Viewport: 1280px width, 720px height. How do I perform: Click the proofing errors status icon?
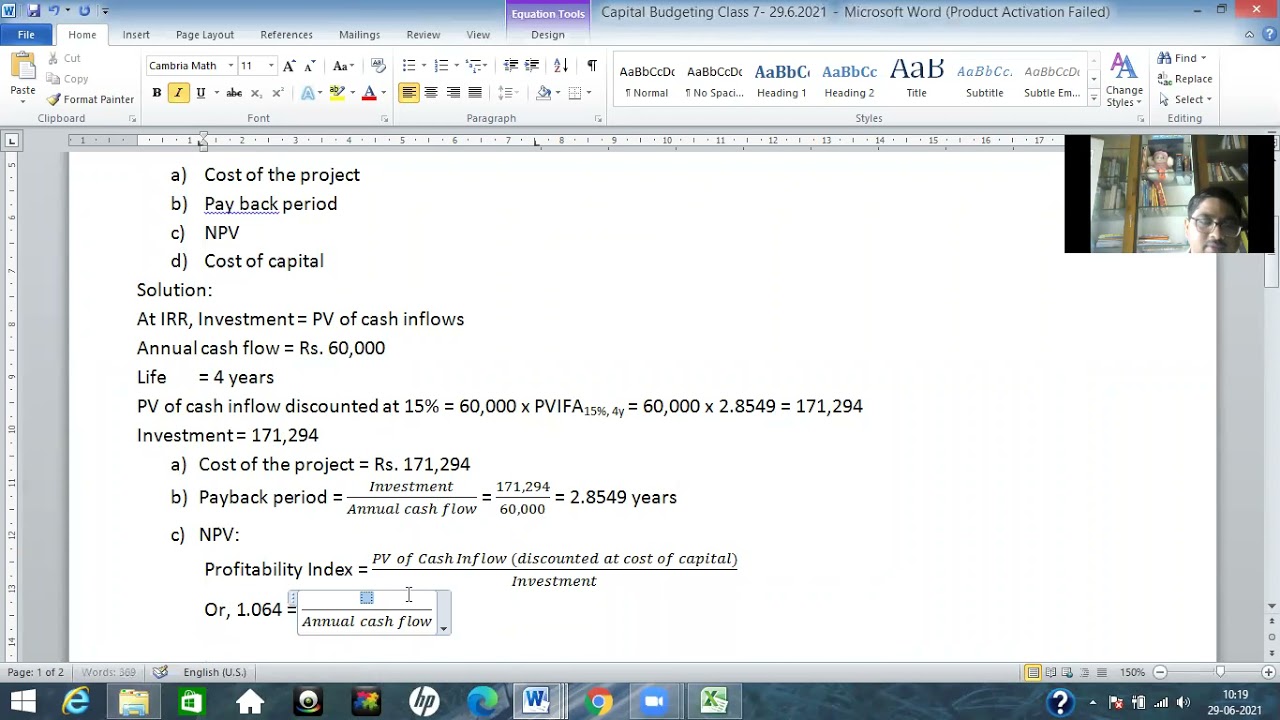pyautogui.click(x=160, y=672)
